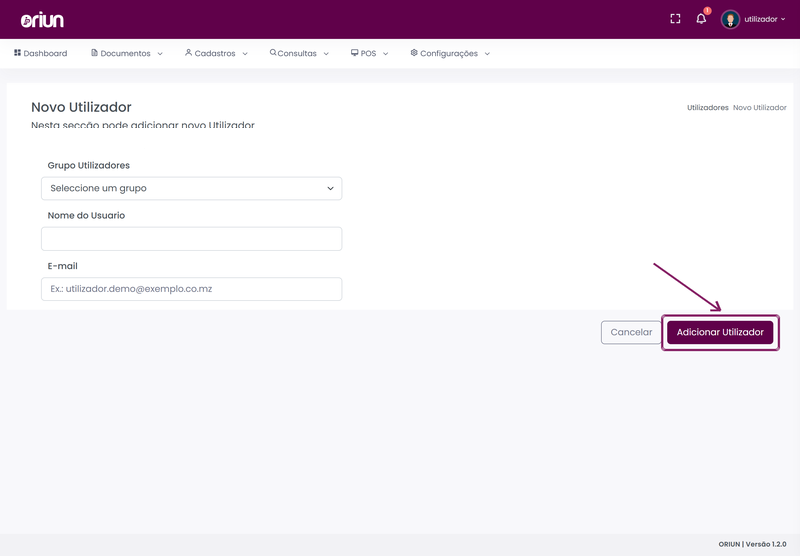Focus the E-mail input field
Screen dimensions: 800x556
(x=191, y=289)
